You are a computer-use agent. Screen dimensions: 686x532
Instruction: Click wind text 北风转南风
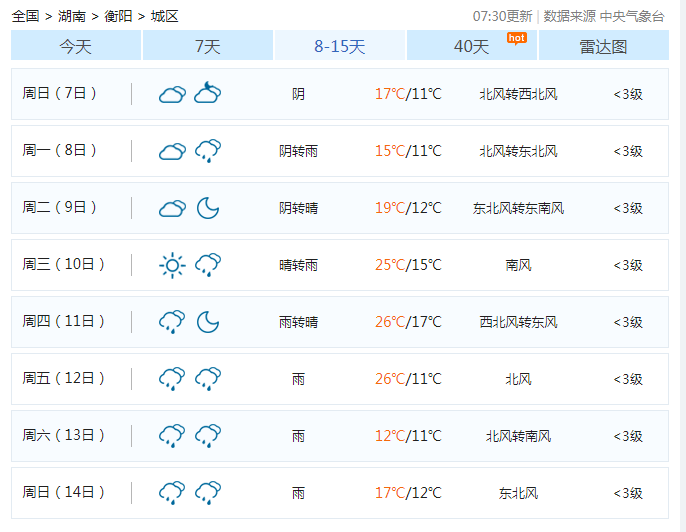point(518,436)
